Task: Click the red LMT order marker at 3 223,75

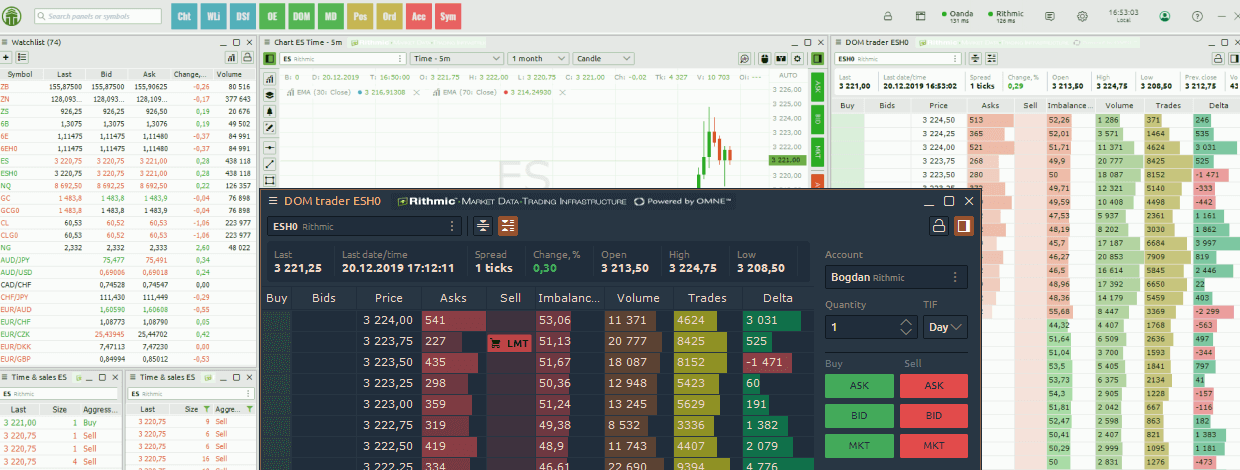Action: point(509,343)
